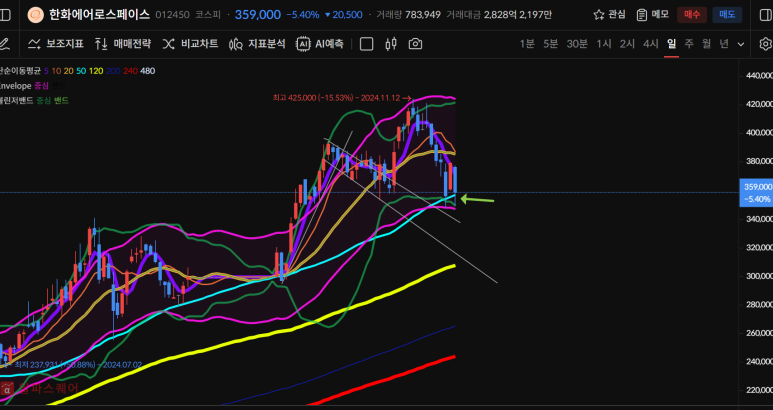Take a chart snapshot with camera icon
The image size is (773, 410).
click(416, 44)
